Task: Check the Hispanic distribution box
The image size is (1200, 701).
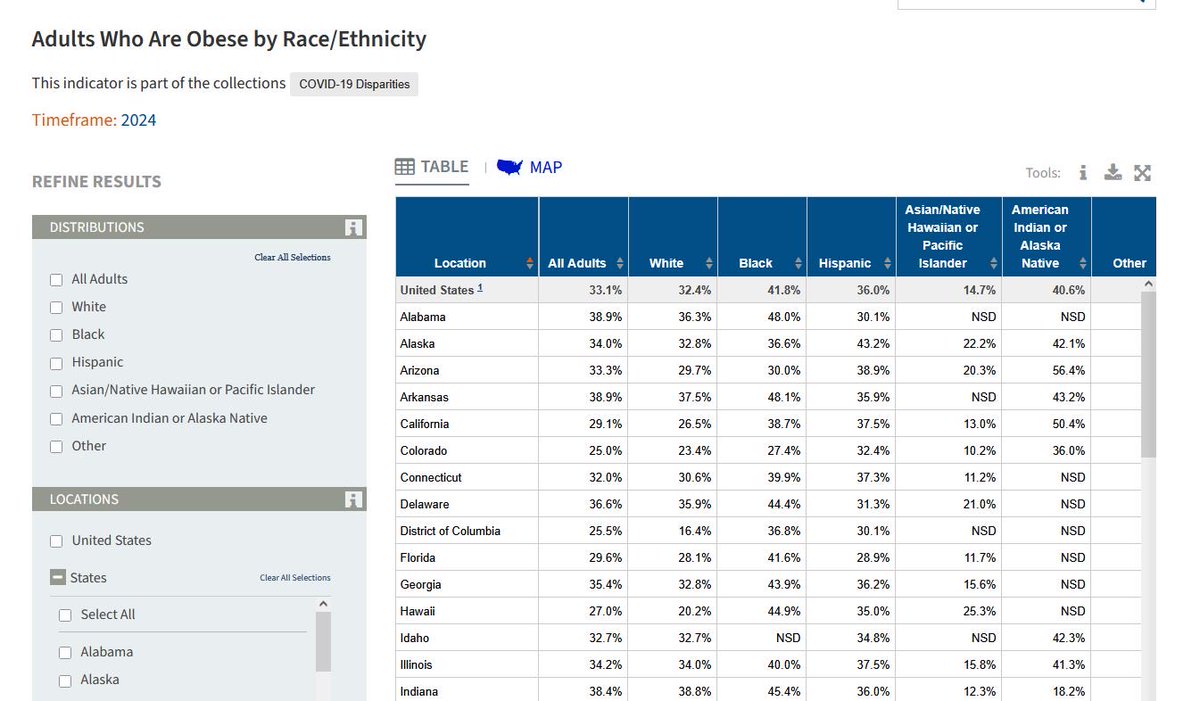Action: [x=57, y=363]
